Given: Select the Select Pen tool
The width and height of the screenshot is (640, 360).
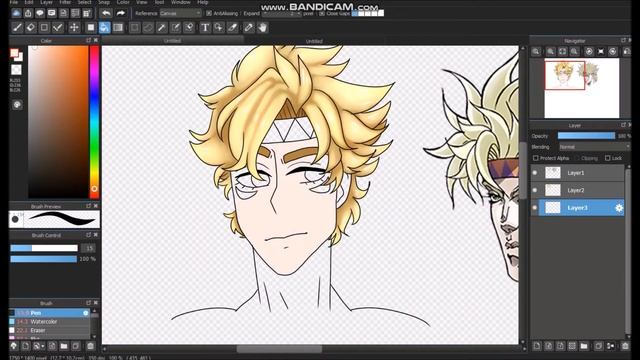Looking at the screenshot, I should (176, 28).
